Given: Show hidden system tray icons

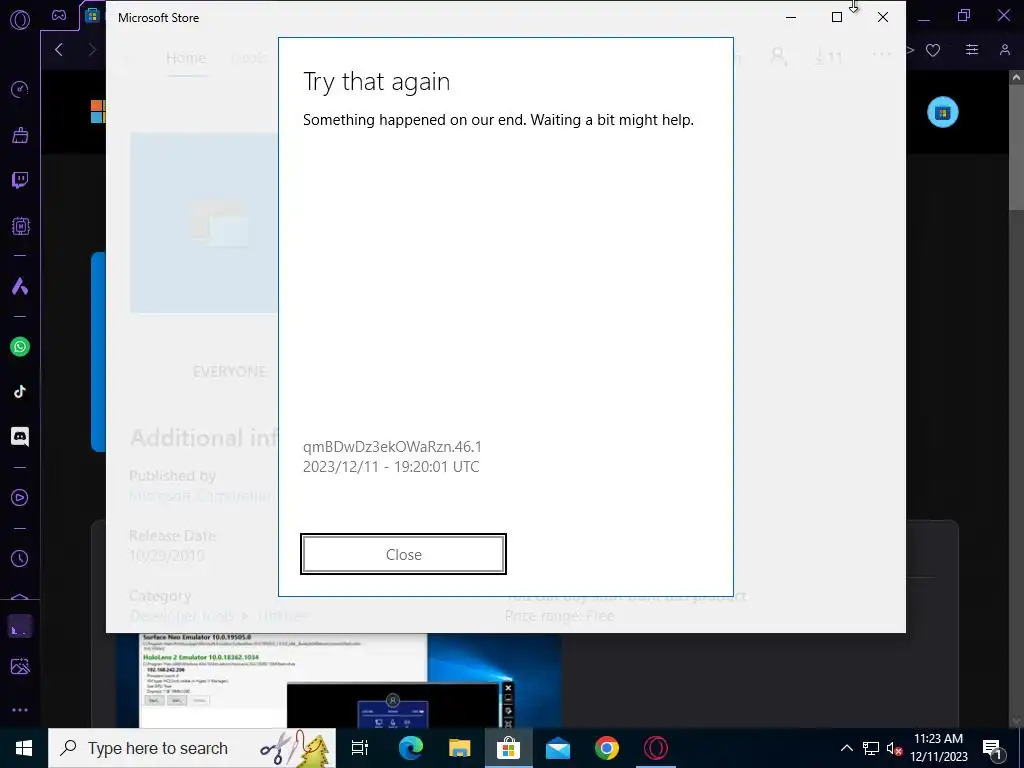Looking at the screenshot, I should (x=846, y=748).
